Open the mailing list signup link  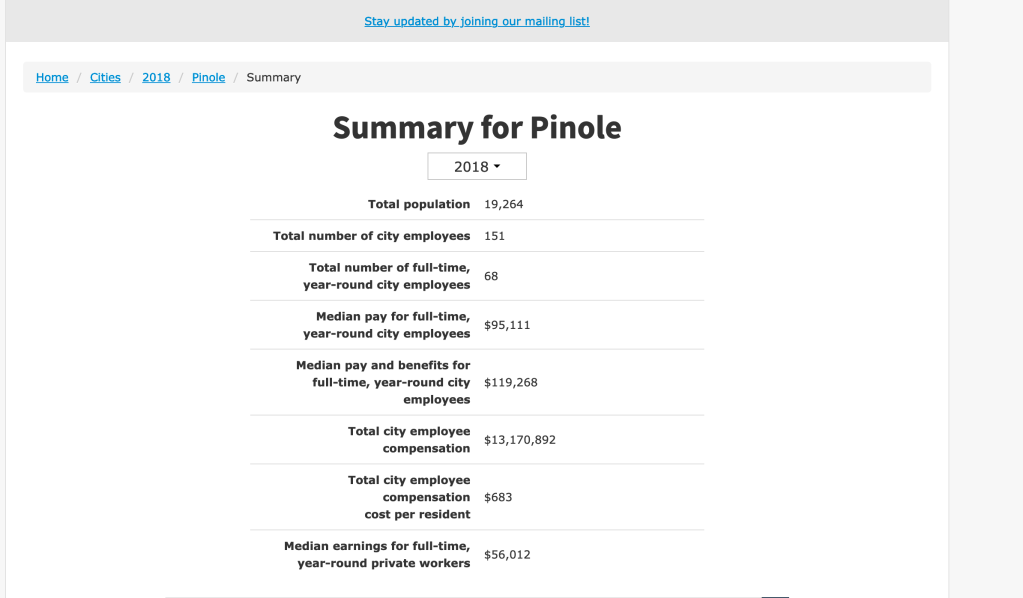coord(476,21)
